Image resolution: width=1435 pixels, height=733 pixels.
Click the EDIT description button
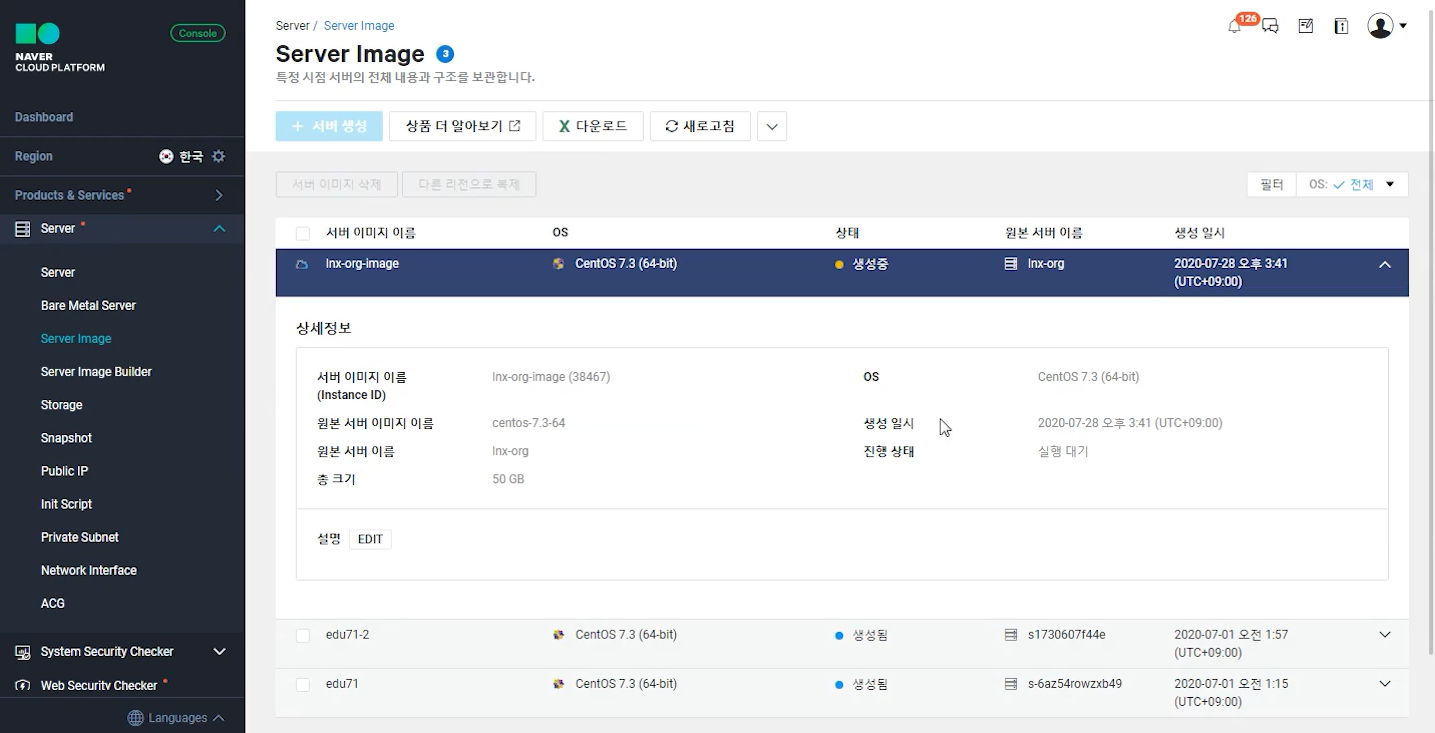[370, 539]
